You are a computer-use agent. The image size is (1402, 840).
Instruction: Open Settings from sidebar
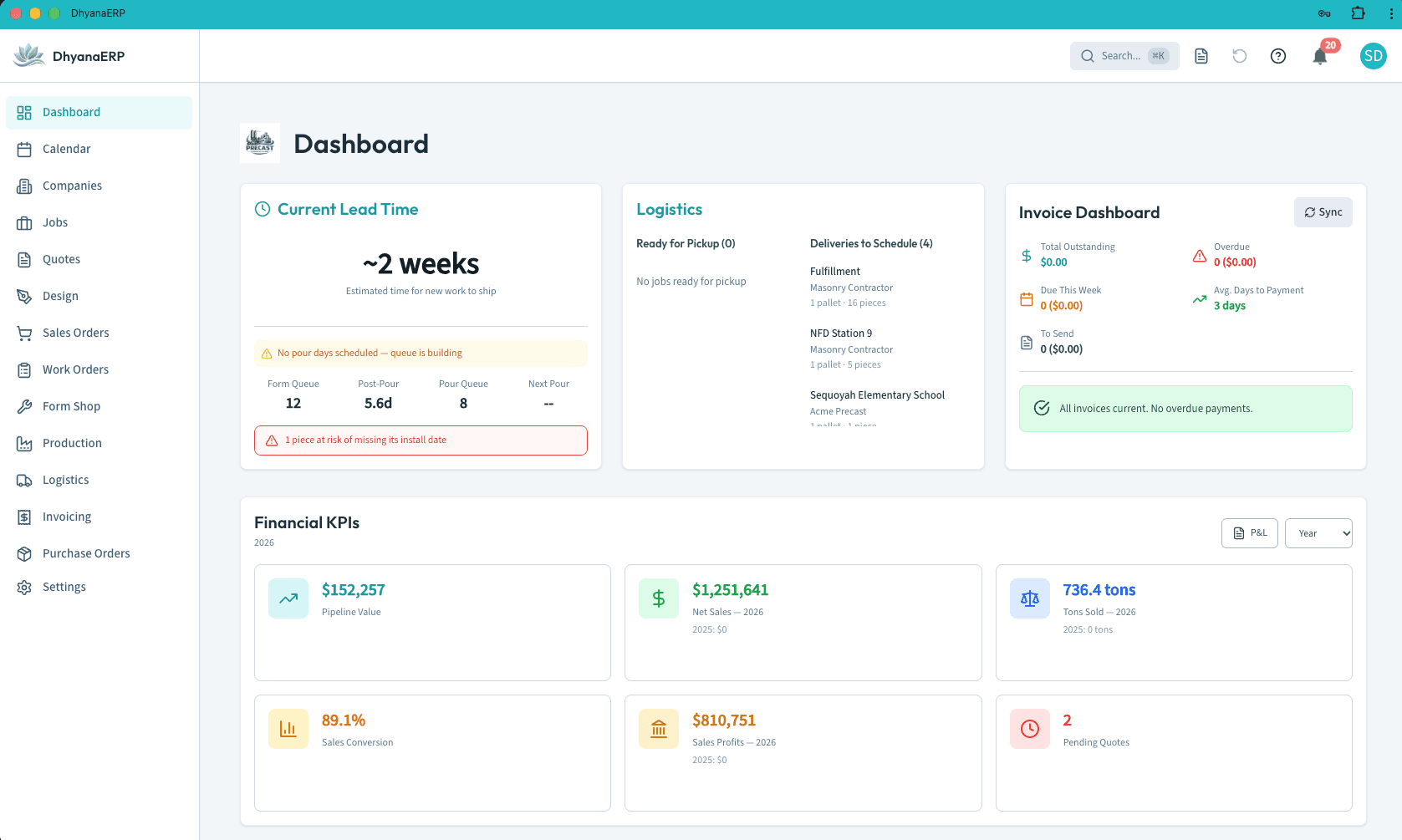[x=99, y=587]
